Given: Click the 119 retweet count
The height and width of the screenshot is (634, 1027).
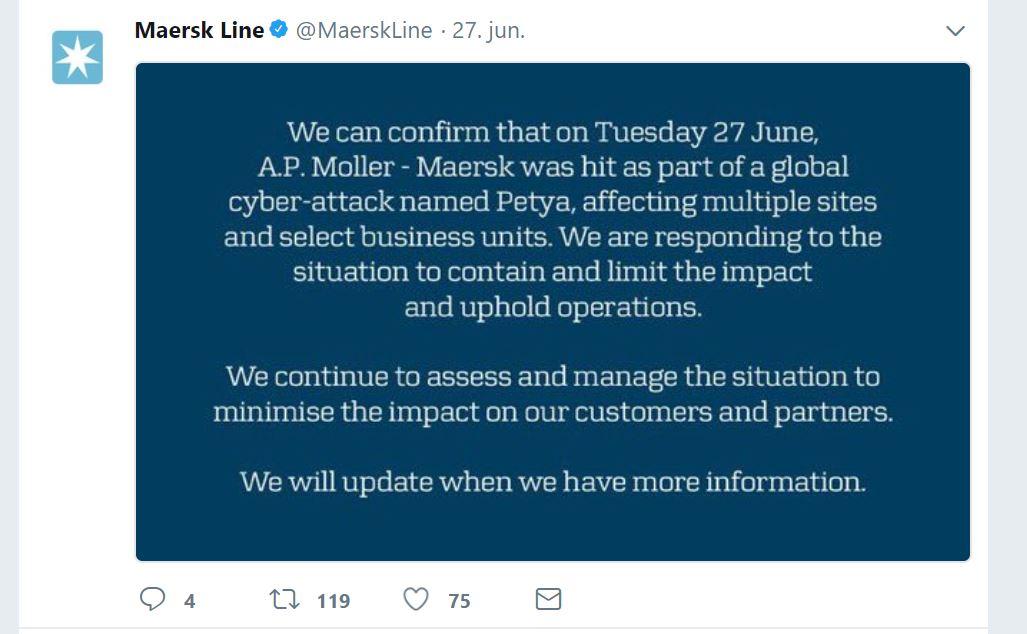Looking at the screenshot, I should [333, 601].
